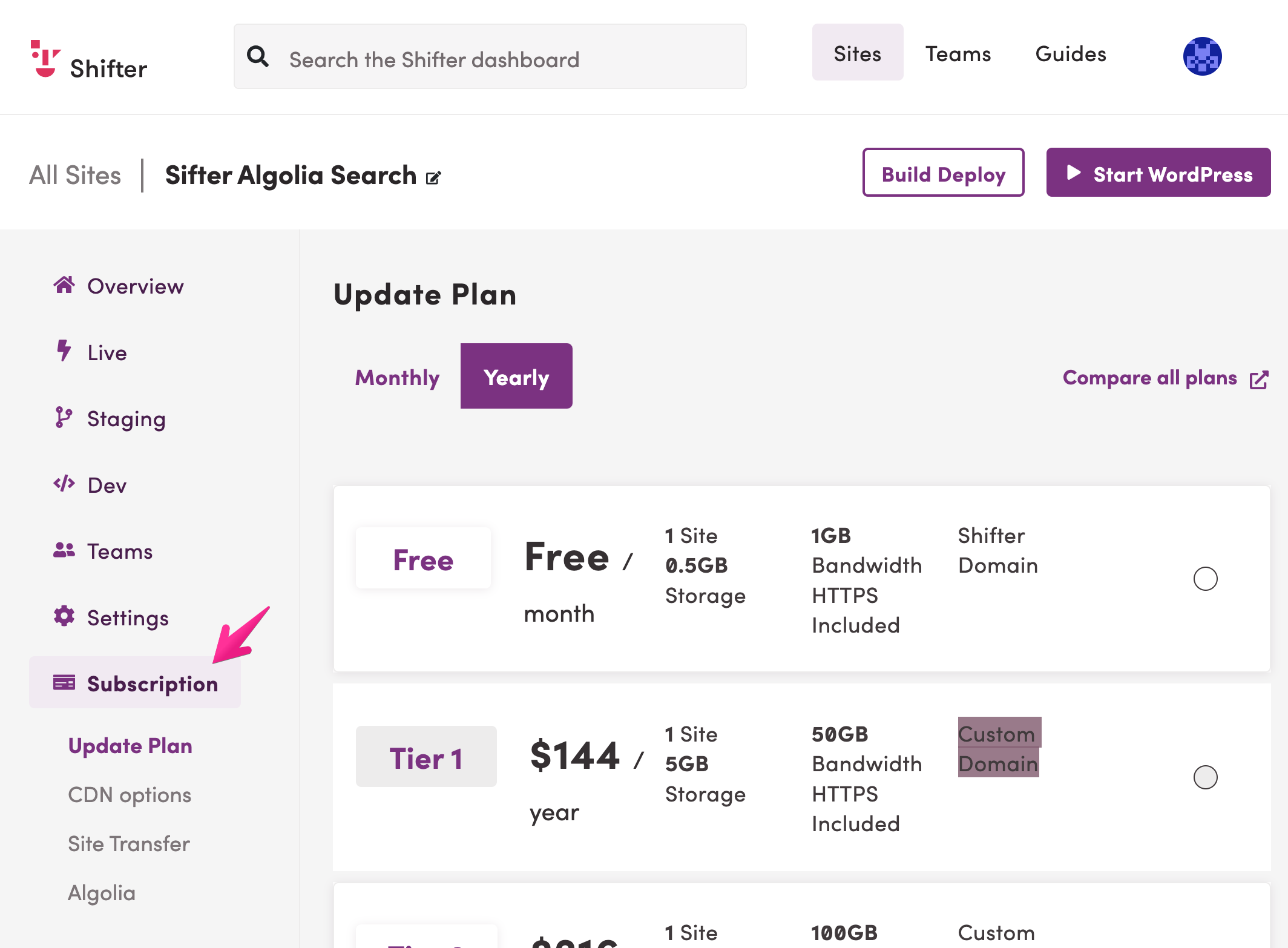Click the search magnifier icon
This screenshot has height=948, width=1288.
[258, 57]
